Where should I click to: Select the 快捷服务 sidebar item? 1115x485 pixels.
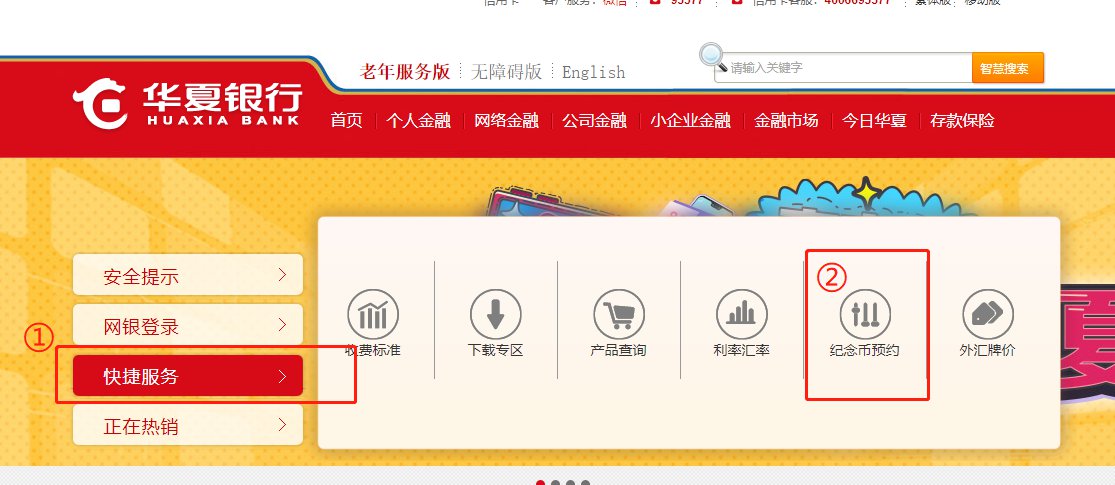[x=188, y=375]
